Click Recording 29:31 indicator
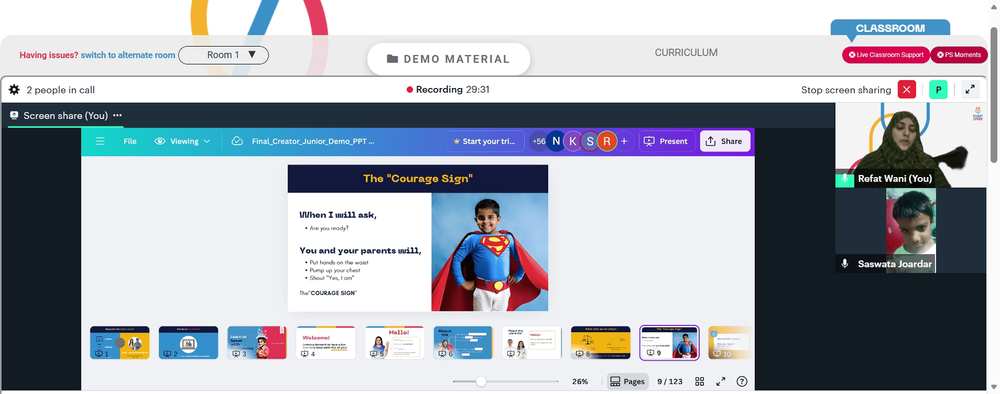Image resolution: width=1000 pixels, height=394 pixels. (448, 90)
